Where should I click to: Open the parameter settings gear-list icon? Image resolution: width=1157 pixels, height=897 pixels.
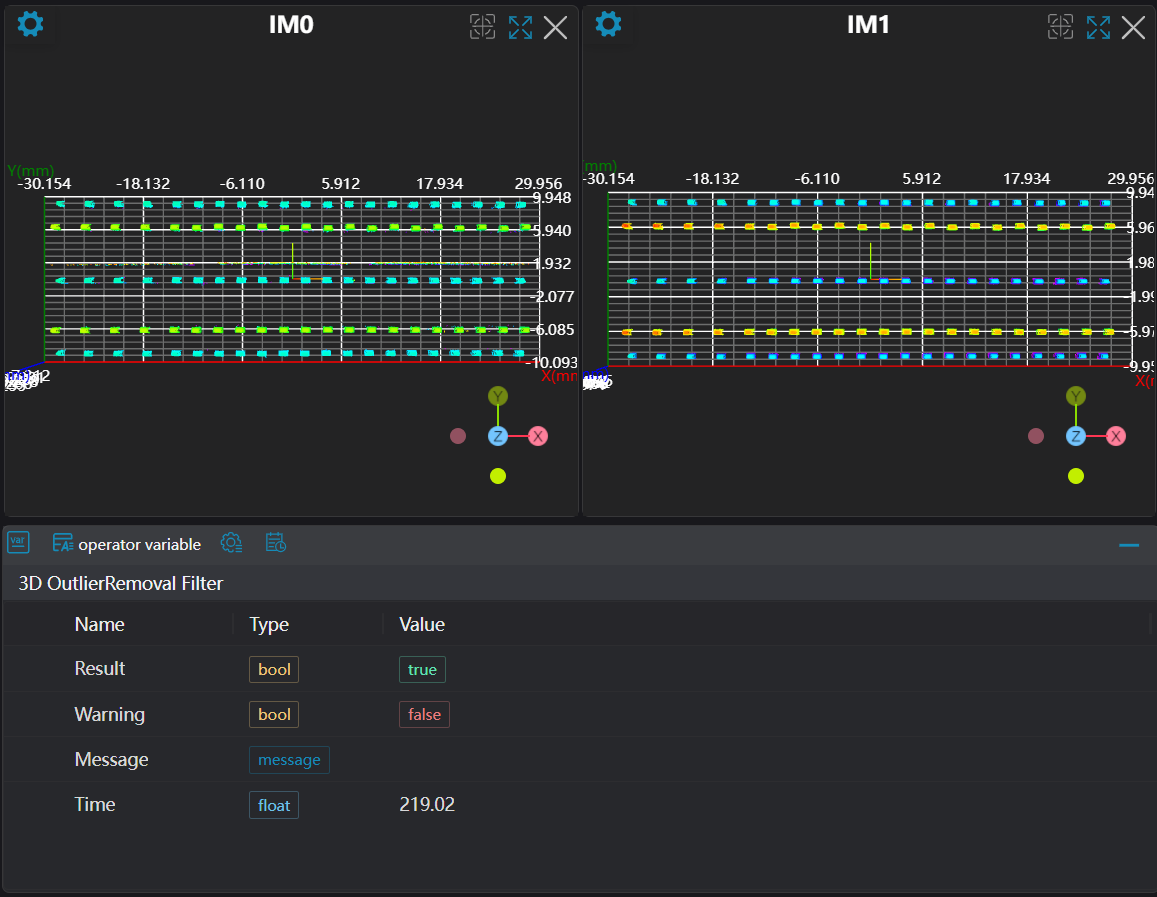pos(231,543)
